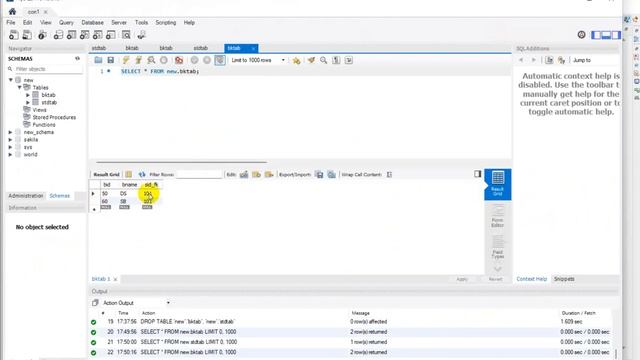This screenshot has height=360, width=640.
Task: Open the Query menu
Action: pyautogui.click(x=66, y=22)
